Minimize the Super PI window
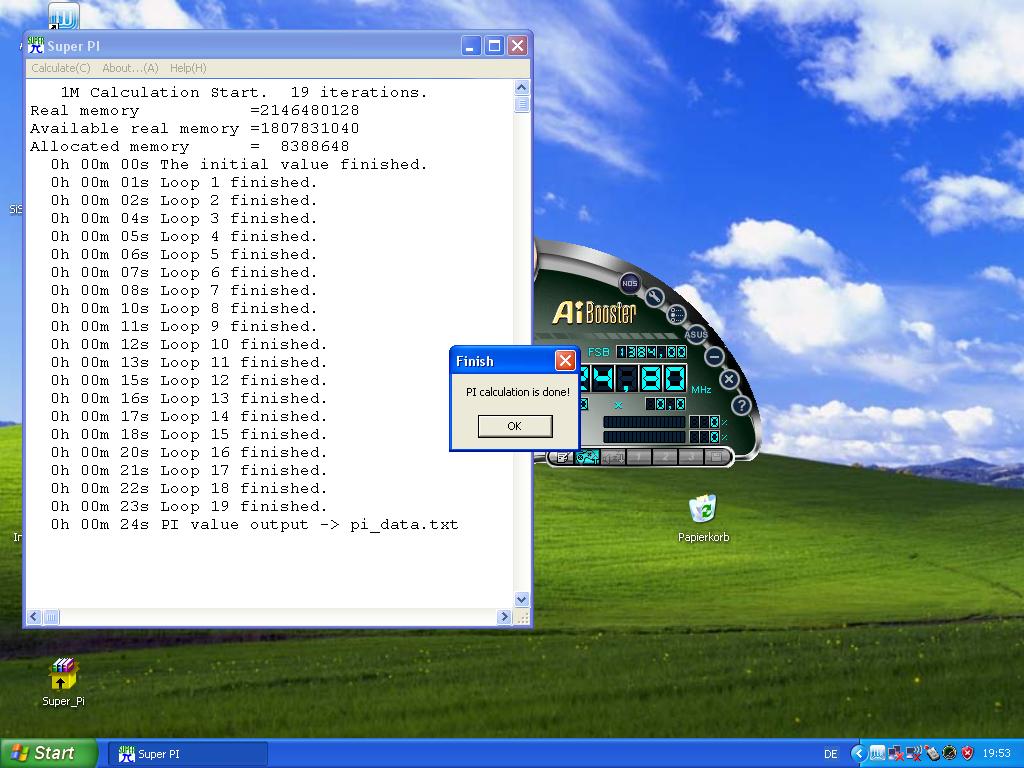This screenshot has height=768, width=1024. tap(471, 46)
